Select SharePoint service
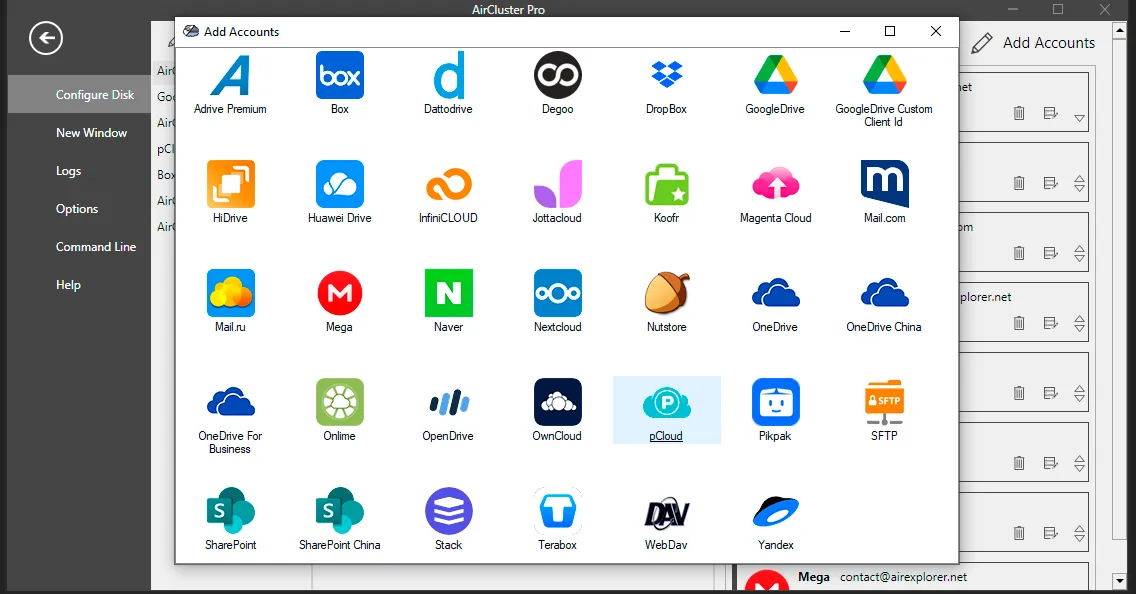This screenshot has height=594, width=1136. pos(230,519)
